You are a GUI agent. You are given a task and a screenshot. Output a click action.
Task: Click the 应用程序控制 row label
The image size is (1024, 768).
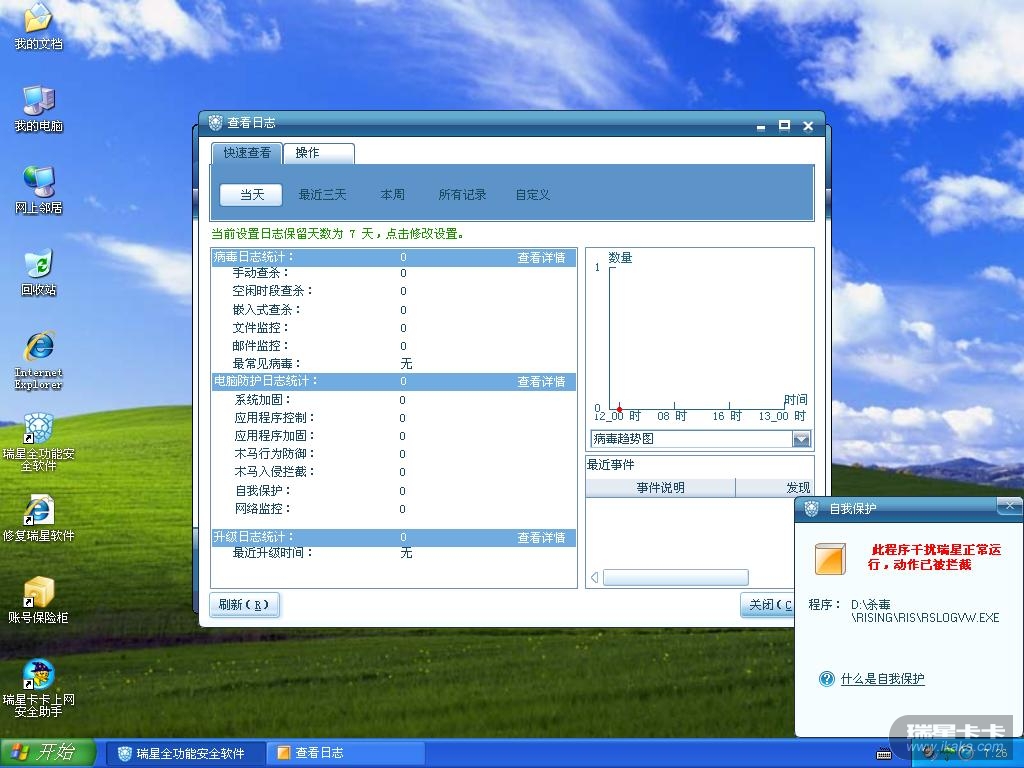[x=274, y=417]
